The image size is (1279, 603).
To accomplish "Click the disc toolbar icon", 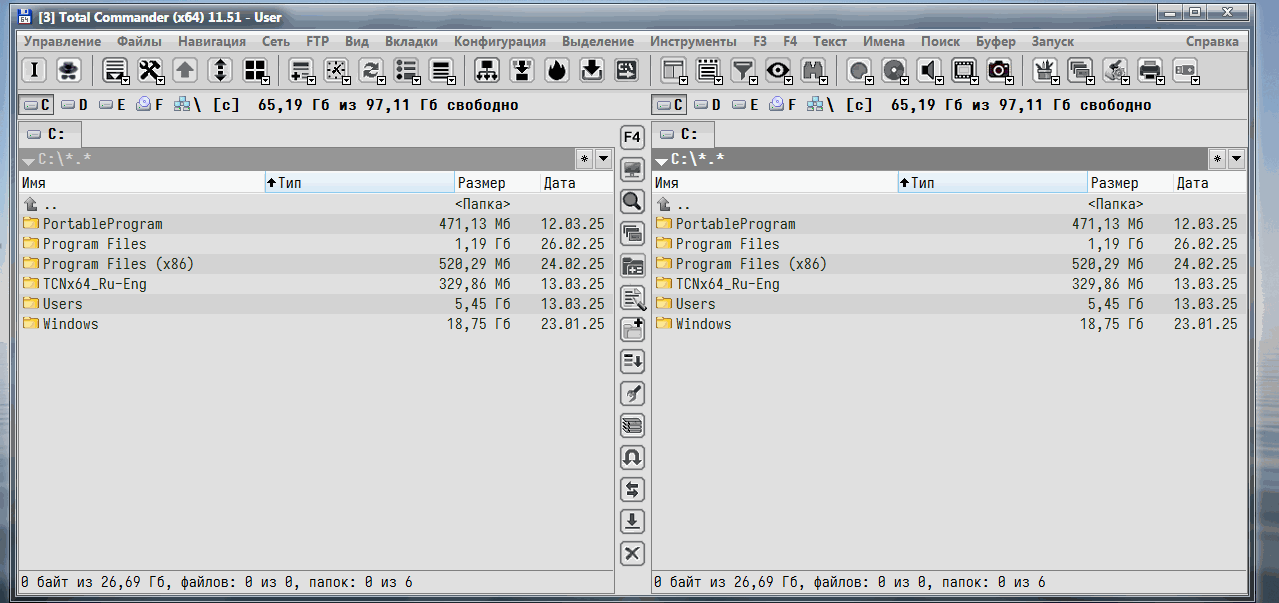I will [x=894, y=70].
